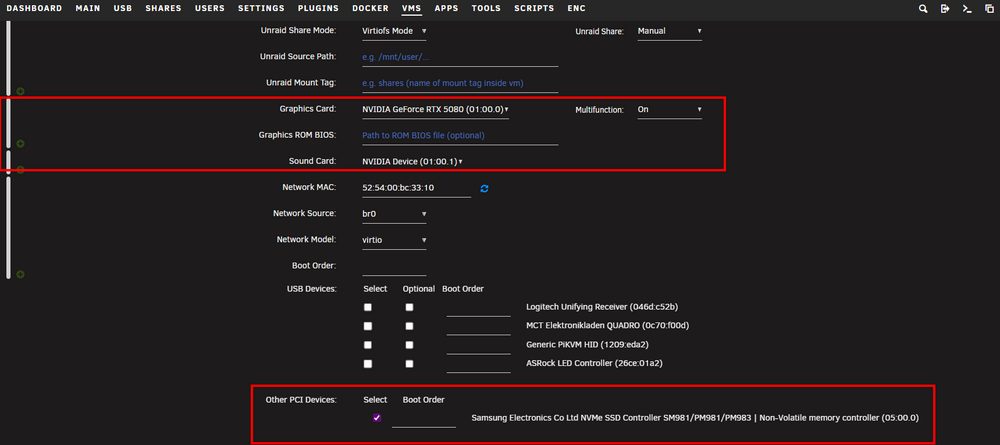Click the overlapping windows icon in top bar
Screen dimensions: 1000x445
point(989,9)
